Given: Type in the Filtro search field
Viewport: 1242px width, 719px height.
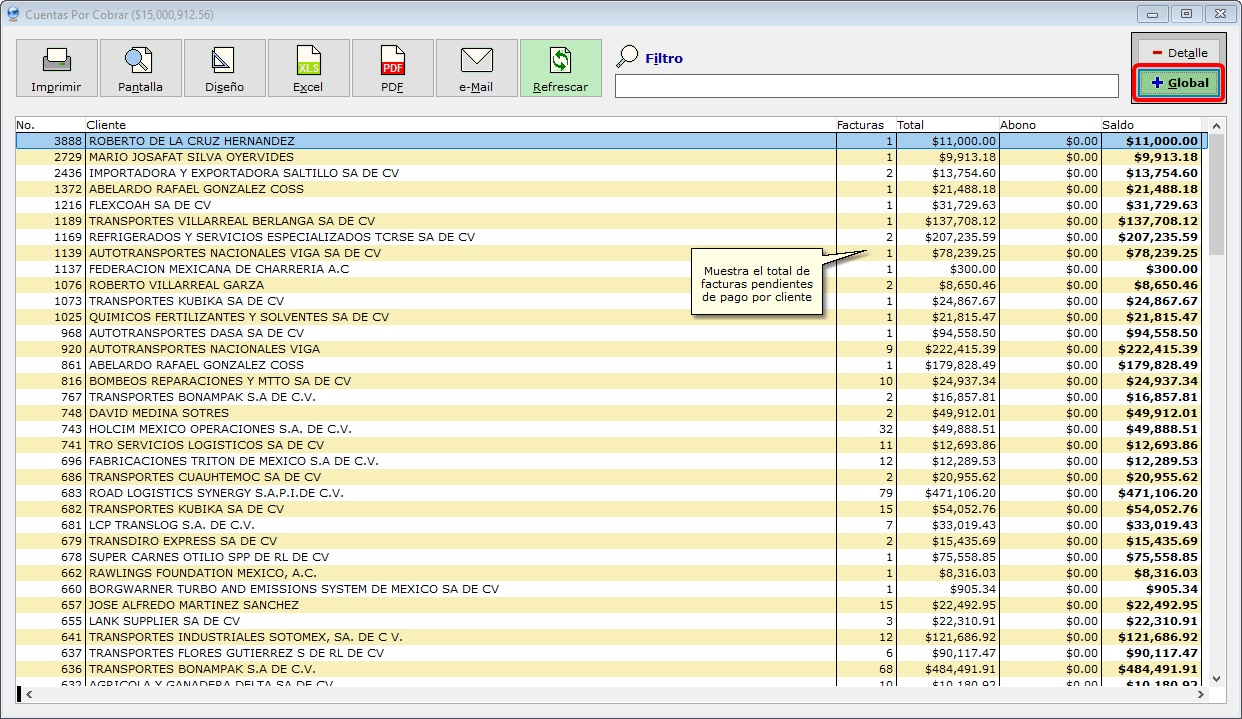Looking at the screenshot, I should click(866, 86).
